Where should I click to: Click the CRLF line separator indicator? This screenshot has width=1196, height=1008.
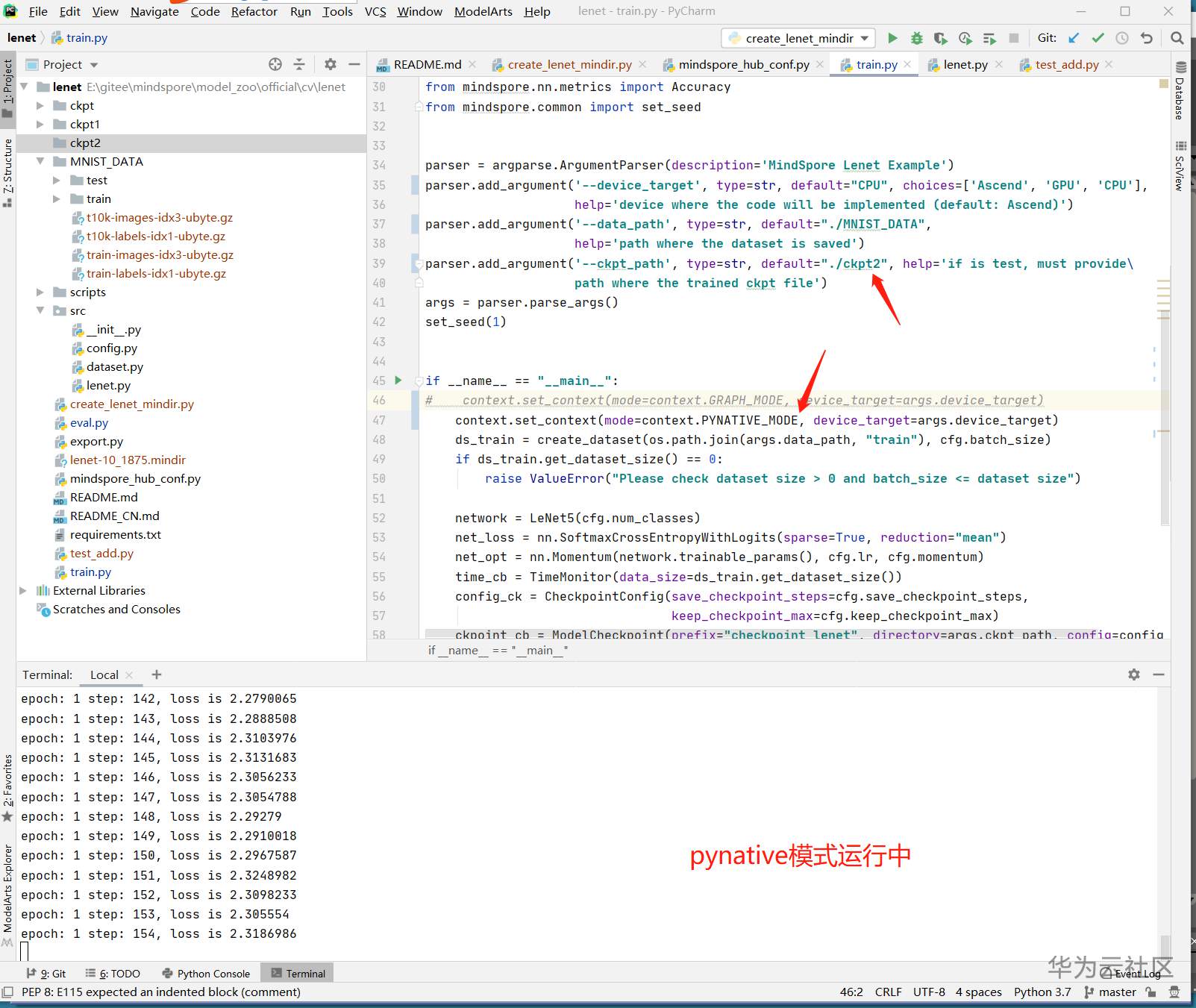click(888, 992)
